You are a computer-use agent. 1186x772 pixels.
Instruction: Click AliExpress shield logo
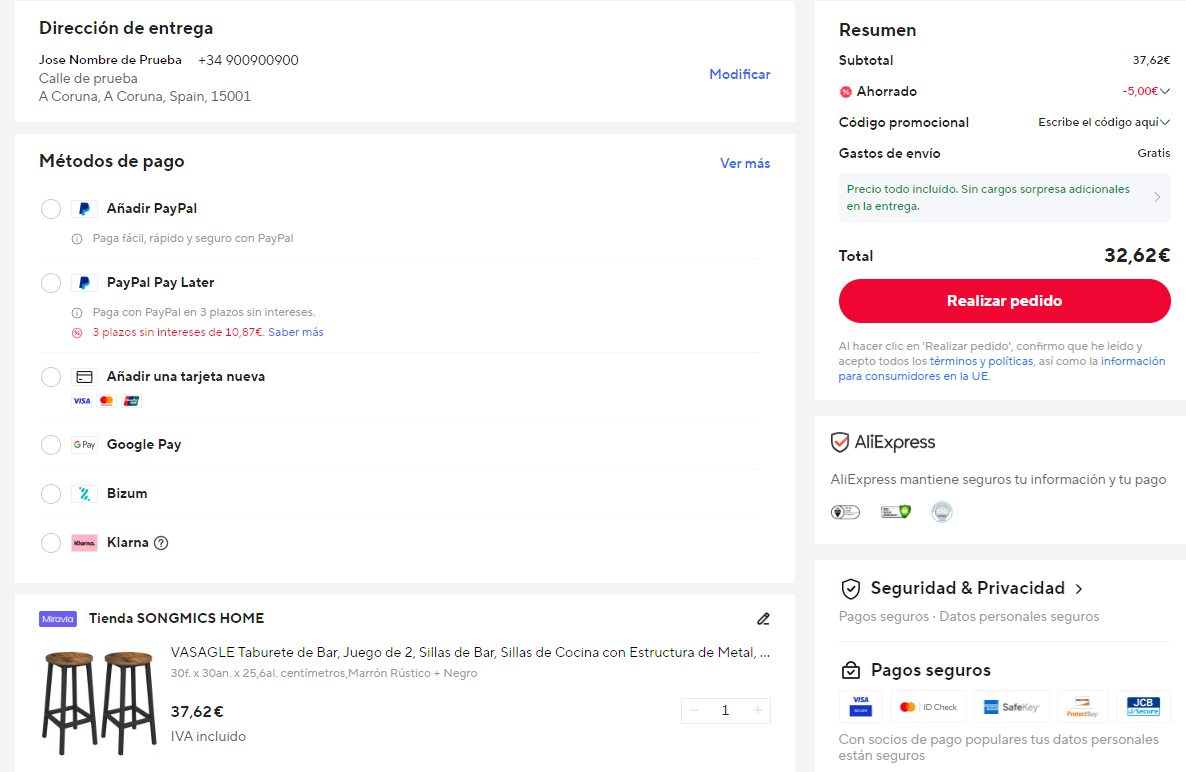840,442
